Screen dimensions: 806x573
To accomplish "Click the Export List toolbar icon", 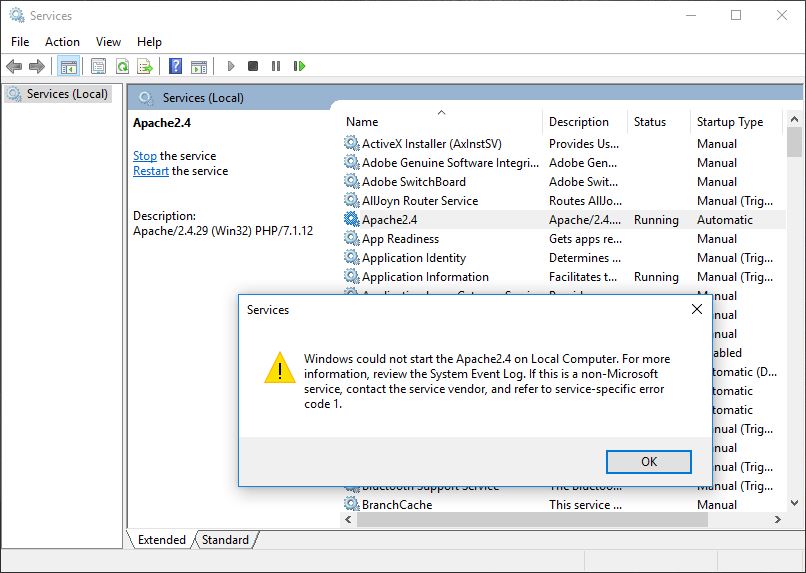I will pyautogui.click(x=145, y=66).
